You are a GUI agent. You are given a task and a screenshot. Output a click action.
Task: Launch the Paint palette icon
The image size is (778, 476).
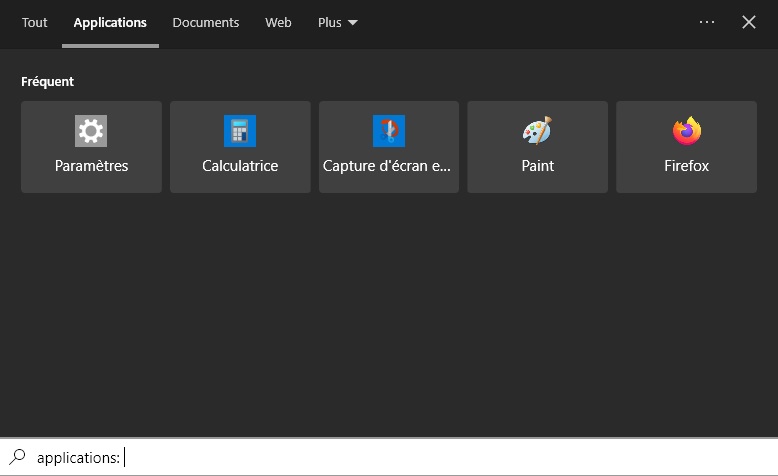537,131
